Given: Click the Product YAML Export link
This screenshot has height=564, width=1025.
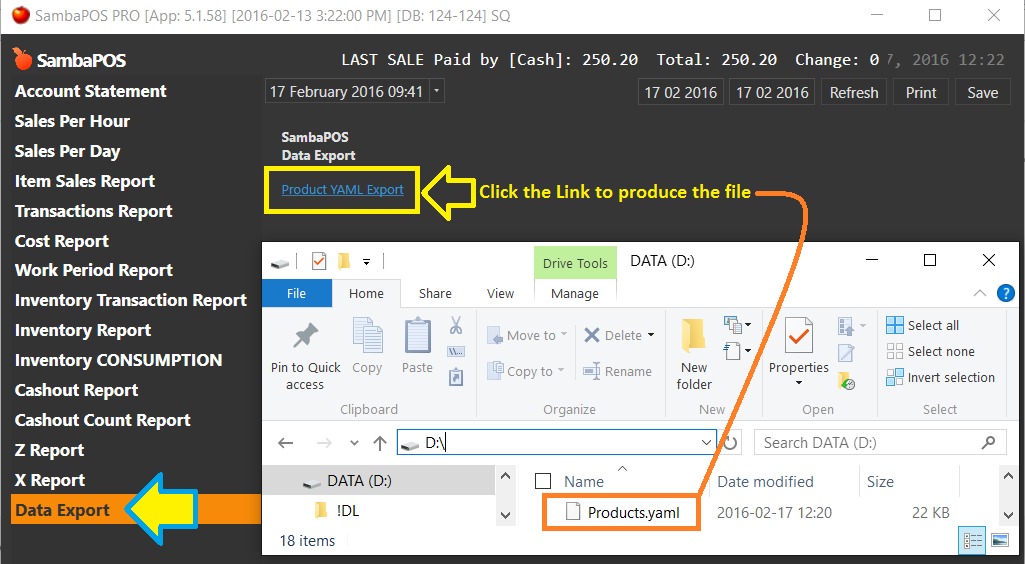Looking at the screenshot, I should pyautogui.click(x=343, y=190).
